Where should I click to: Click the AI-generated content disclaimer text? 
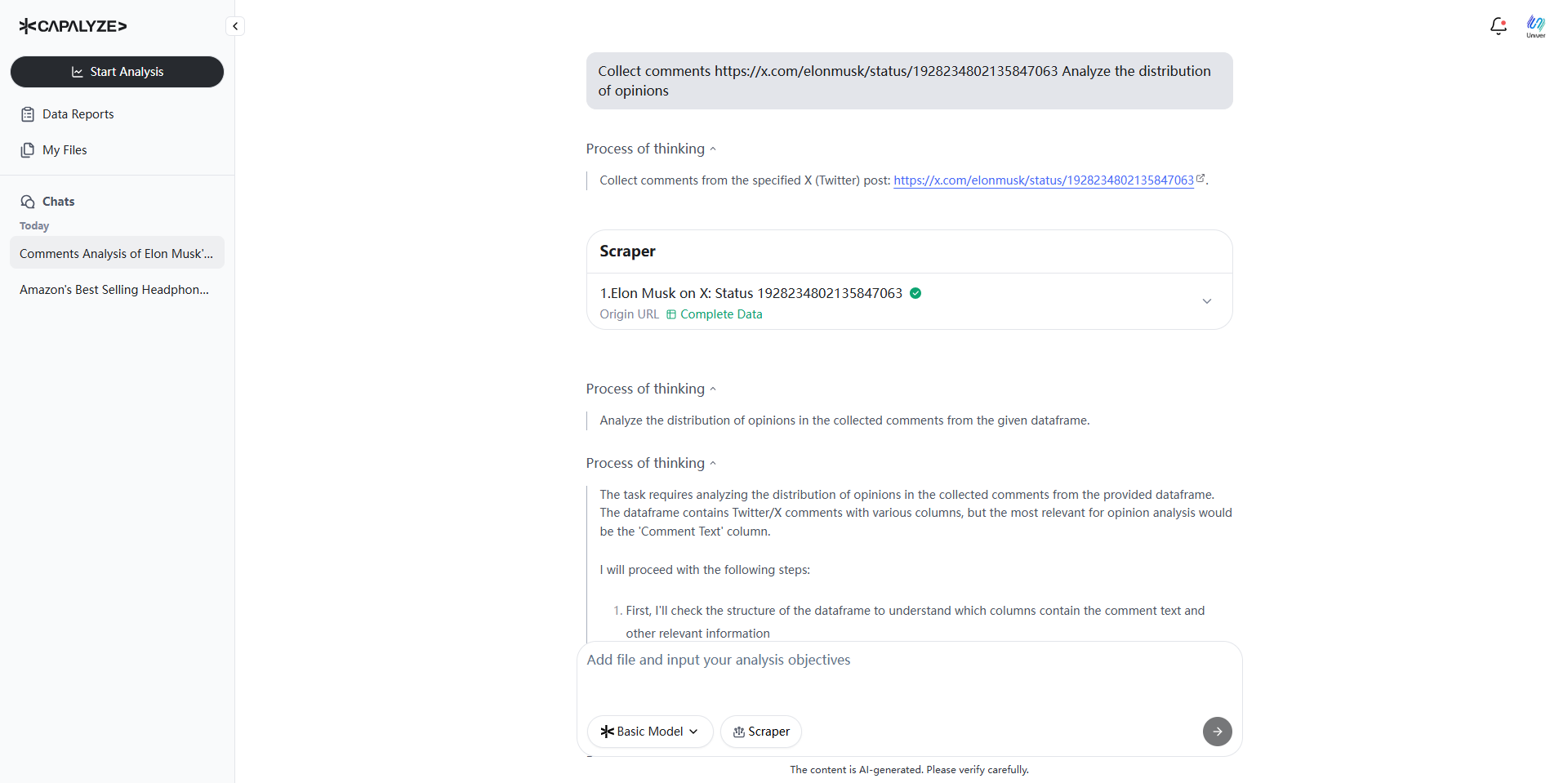click(x=909, y=770)
